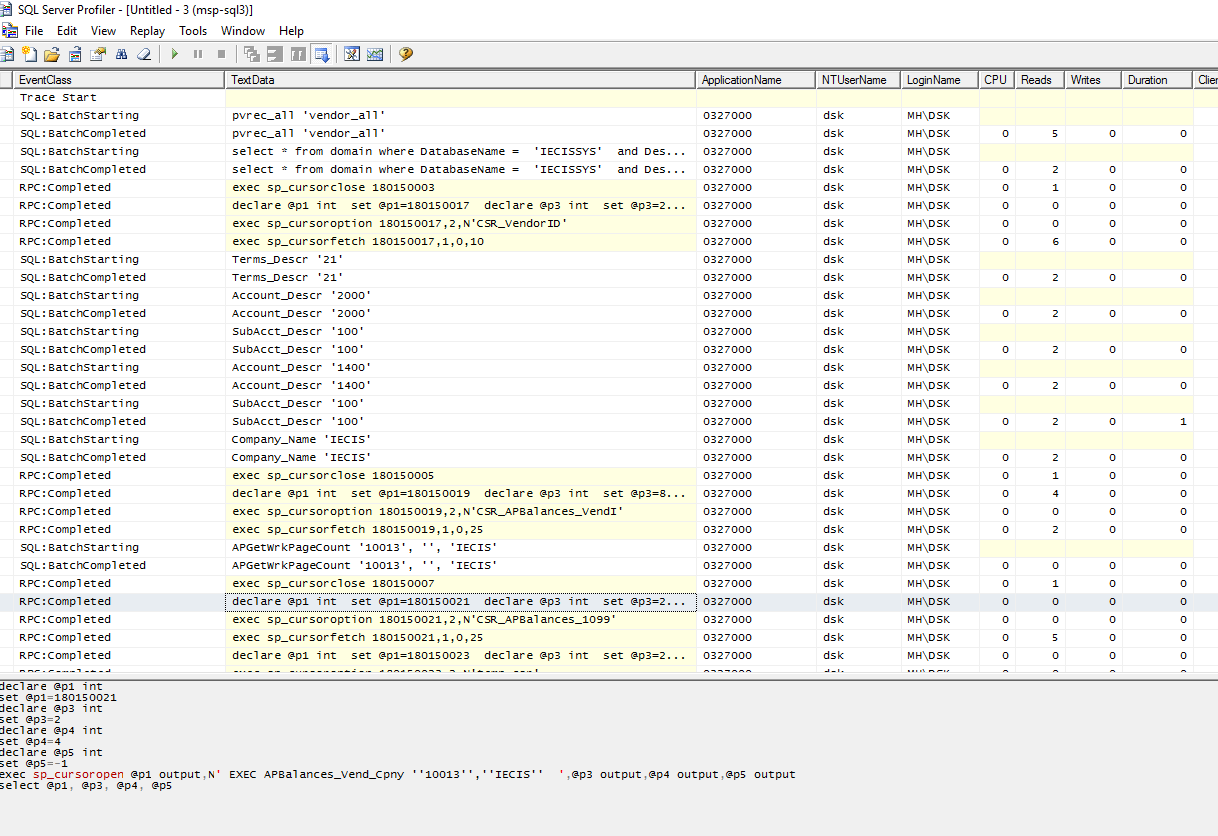The image size is (1218, 836).
Task: Toggle Auto Scroll window in toolbar
Action: point(321,54)
